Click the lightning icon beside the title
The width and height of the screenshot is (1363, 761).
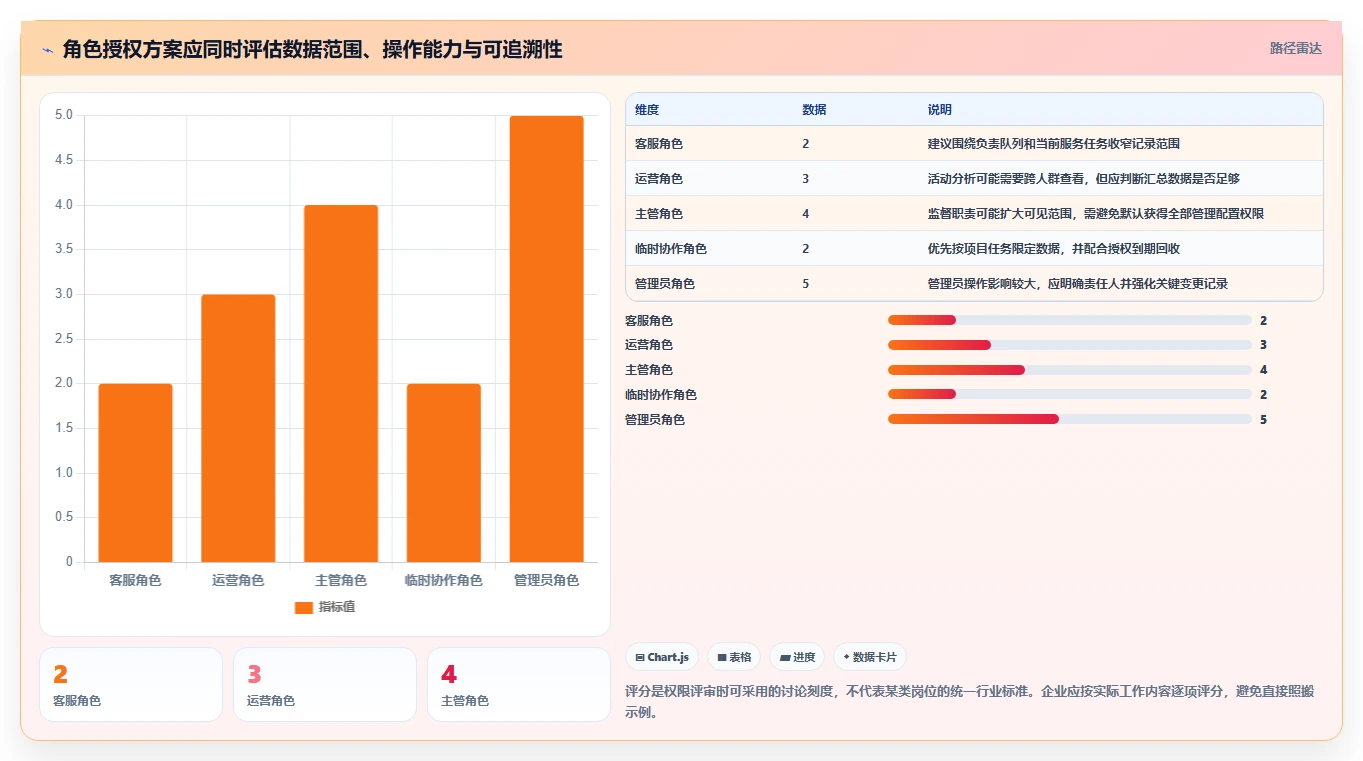(47, 49)
